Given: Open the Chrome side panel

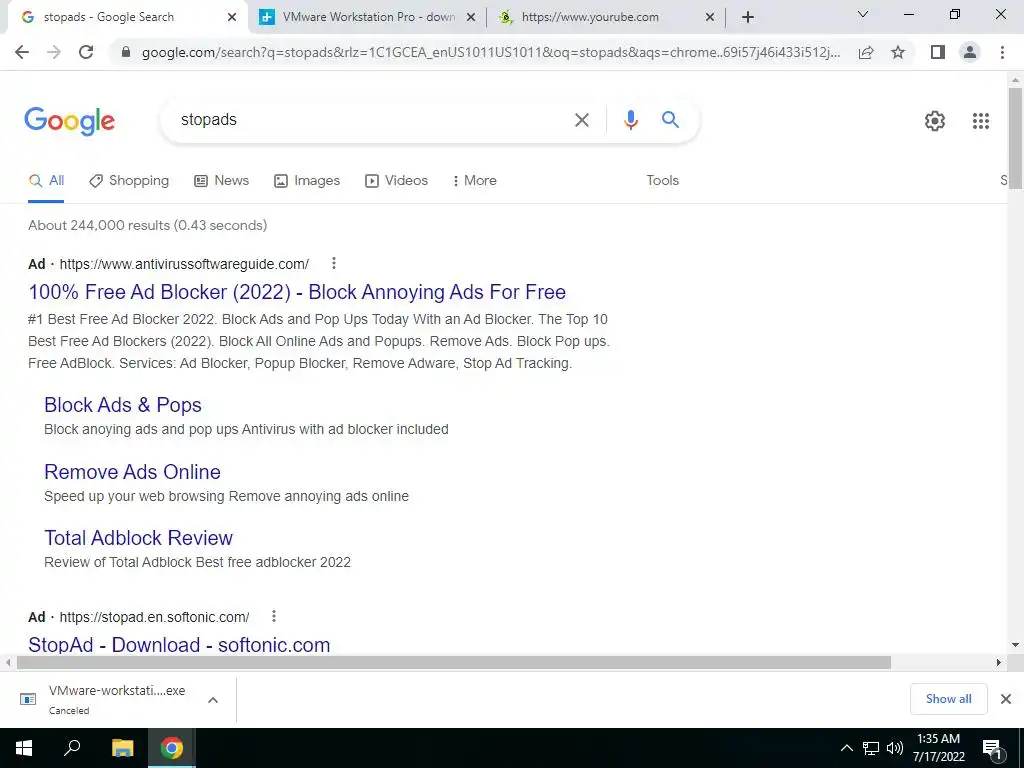Looking at the screenshot, I should 938,52.
